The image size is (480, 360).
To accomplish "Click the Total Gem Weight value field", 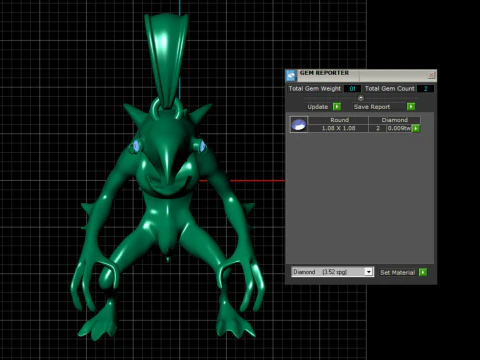I will pyautogui.click(x=352, y=89).
